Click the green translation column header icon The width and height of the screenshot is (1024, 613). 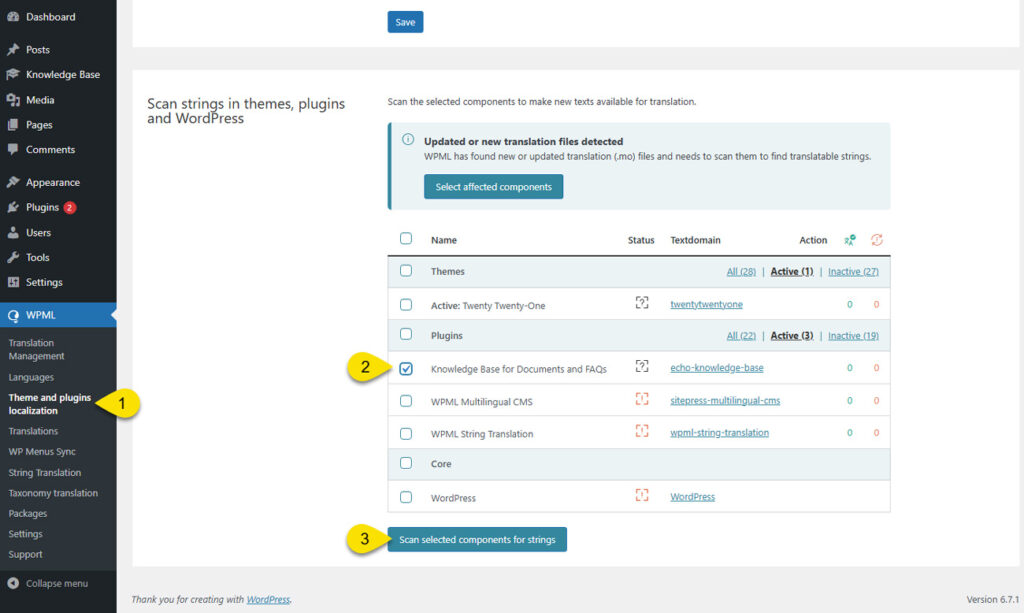click(850, 240)
